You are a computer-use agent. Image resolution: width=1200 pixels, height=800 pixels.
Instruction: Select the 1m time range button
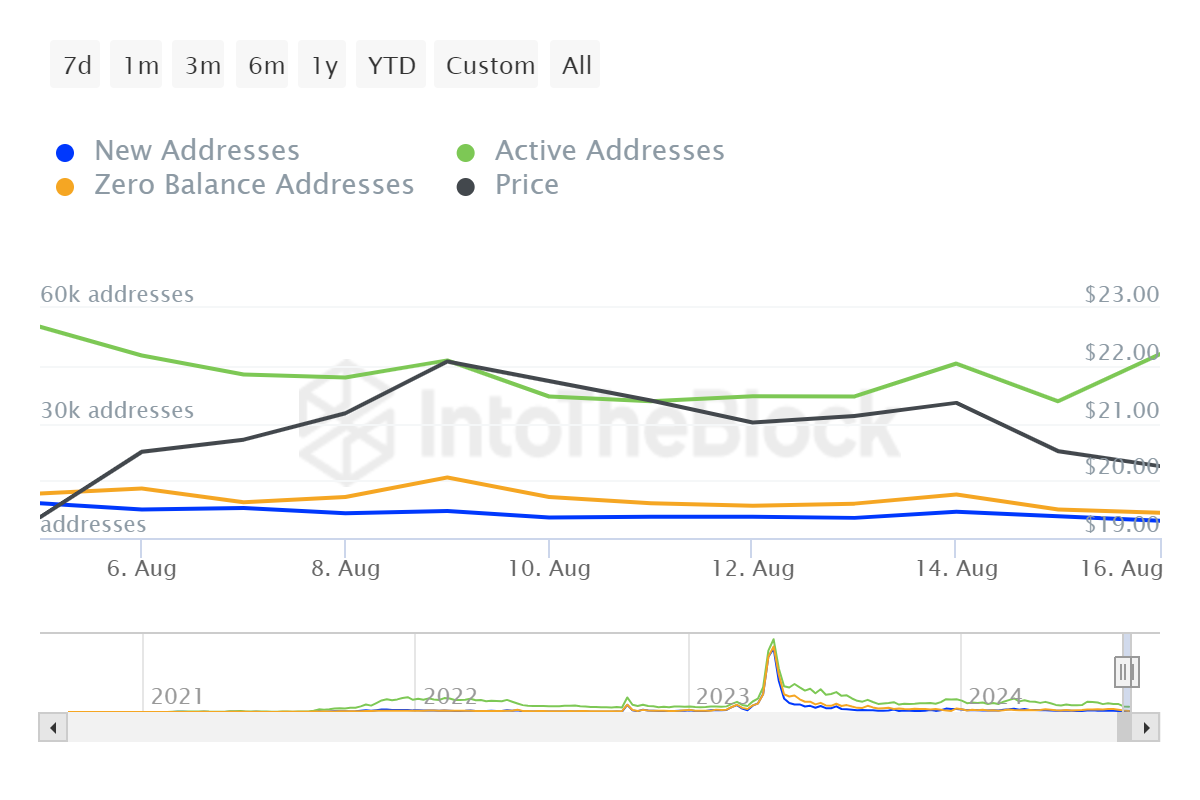[x=140, y=65]
